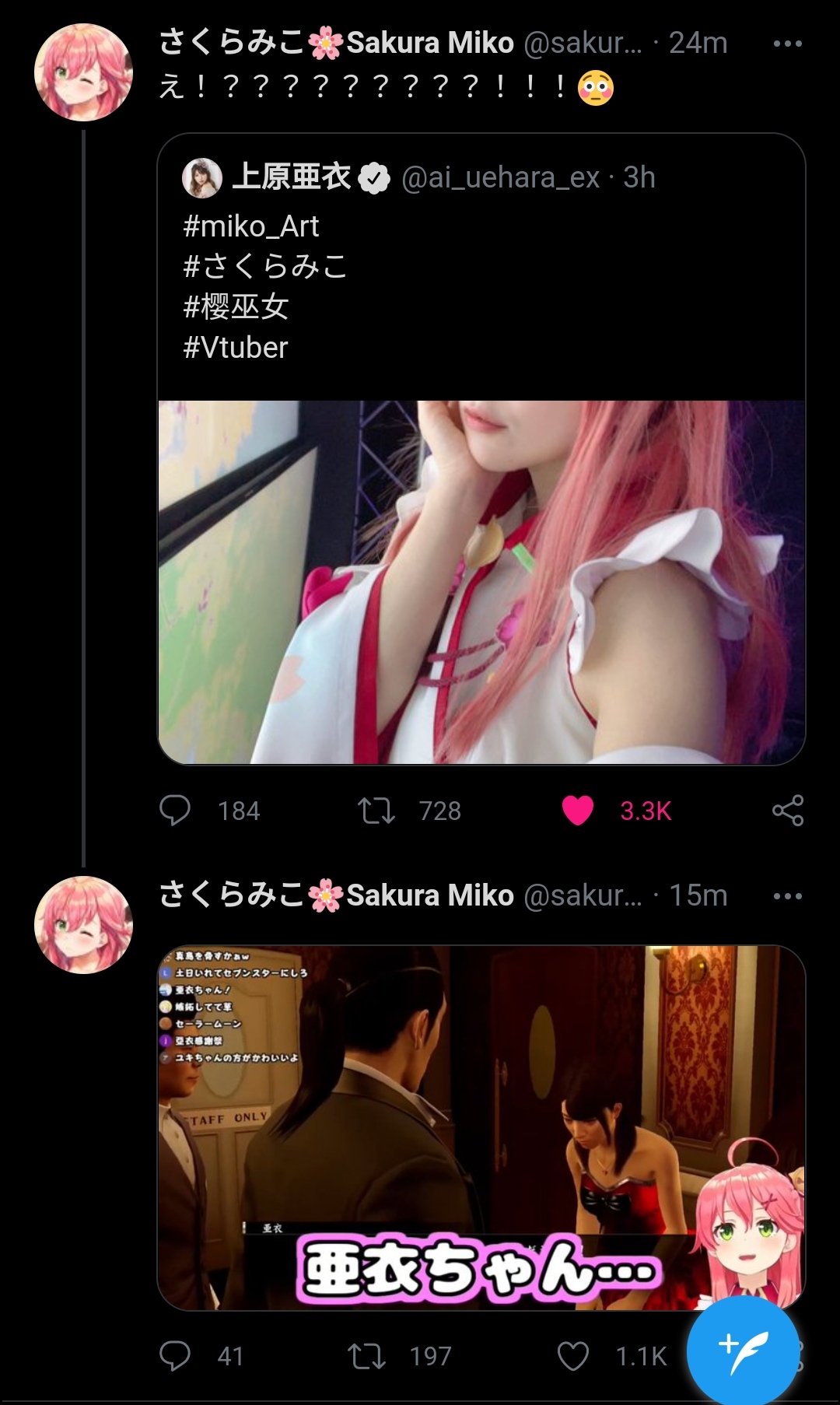840x1405 pixels.
Task: Open the #さくらみこ hashtag
Action: pyautogui.click(x=265, y=267)
